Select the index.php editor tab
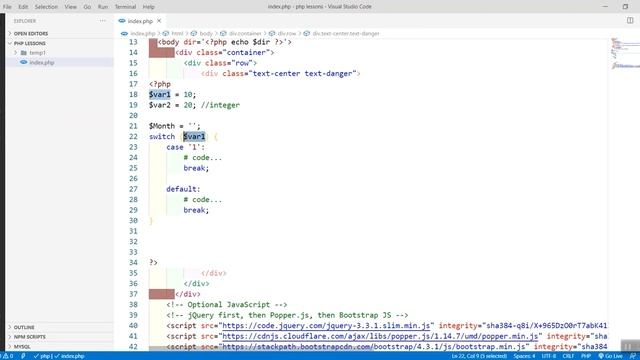The height and width of the screenshot is (360, 640). 140,21
